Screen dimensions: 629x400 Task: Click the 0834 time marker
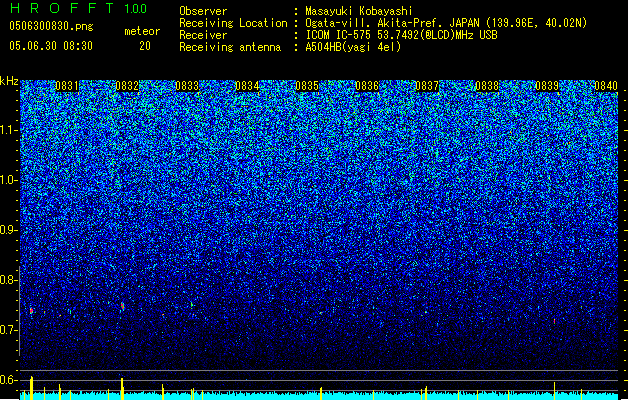[x=247, y=86]
